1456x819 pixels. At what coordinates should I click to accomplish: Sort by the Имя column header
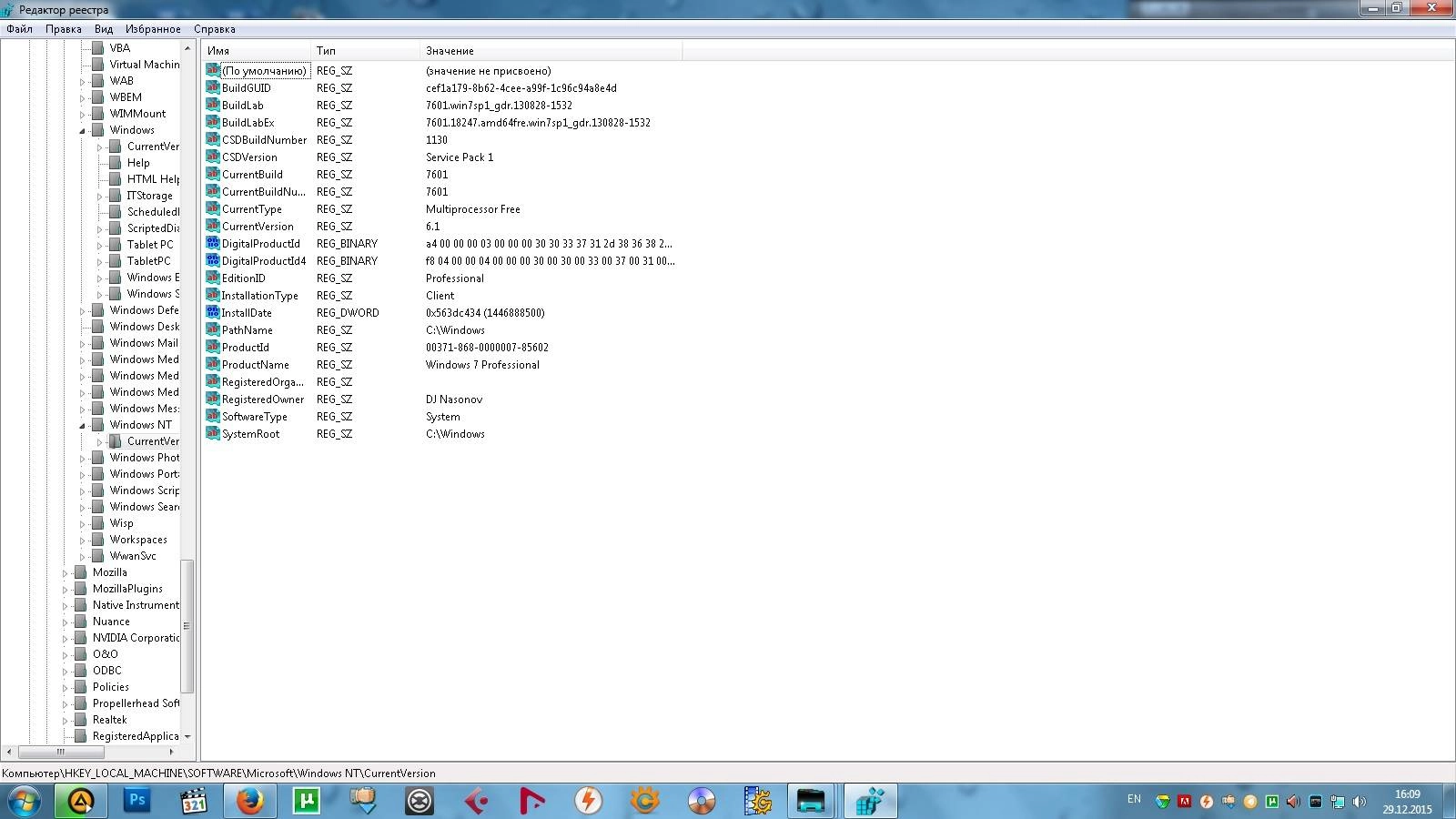pos(256,51)
